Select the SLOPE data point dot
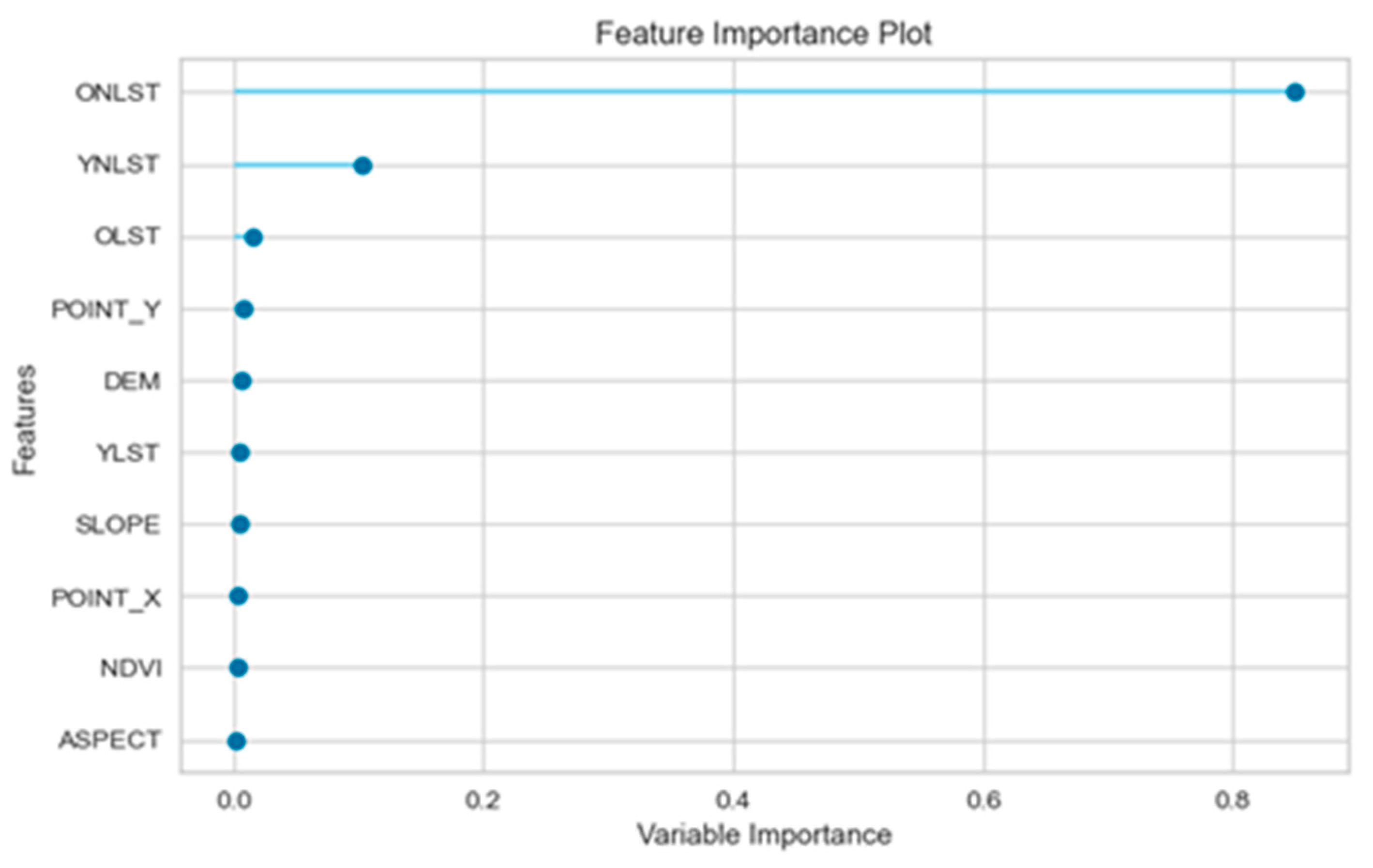The width and height of the screenshot is (1373, 868). [241, 524]
